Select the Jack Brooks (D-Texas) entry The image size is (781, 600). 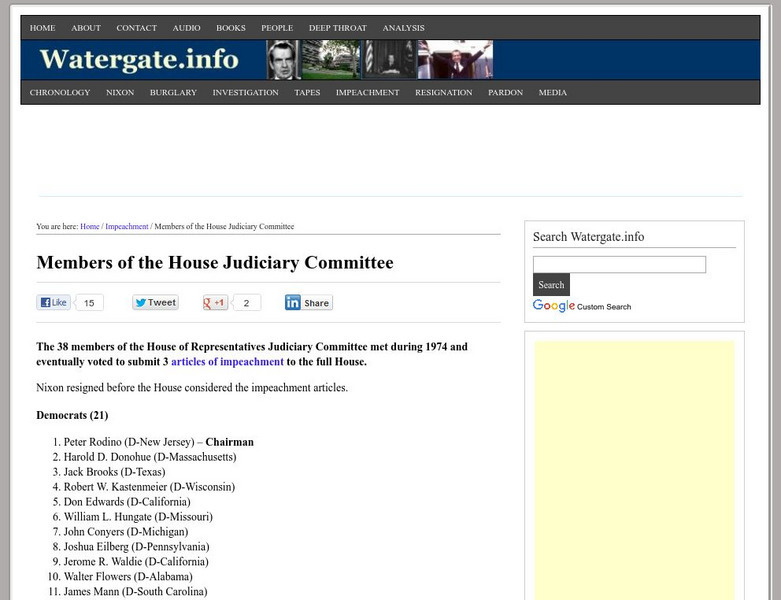[114, 472]
